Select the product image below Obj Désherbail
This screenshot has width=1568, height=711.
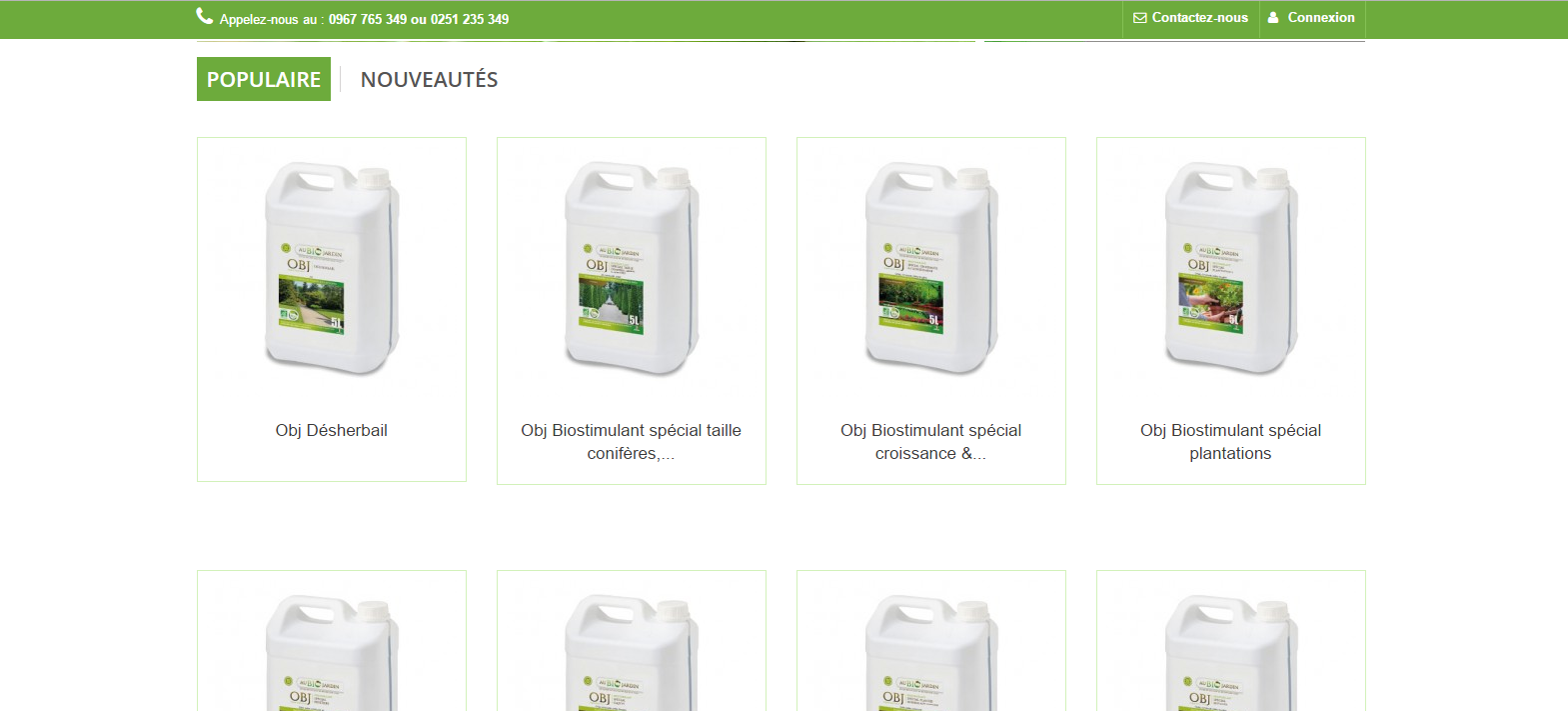coord(332,650)
